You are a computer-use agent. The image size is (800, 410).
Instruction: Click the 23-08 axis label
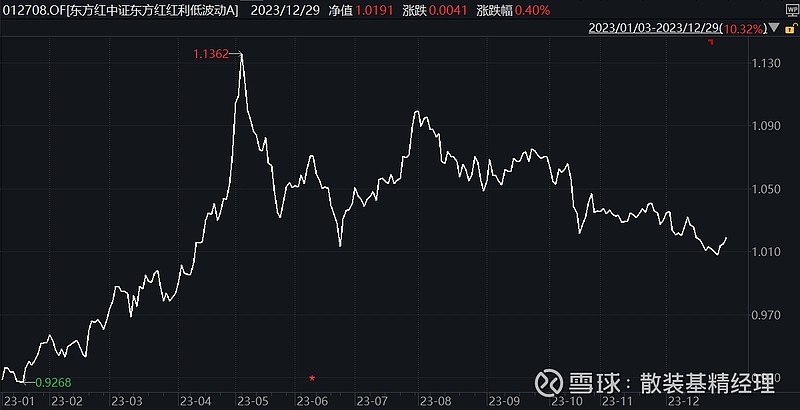coord(436,401)
